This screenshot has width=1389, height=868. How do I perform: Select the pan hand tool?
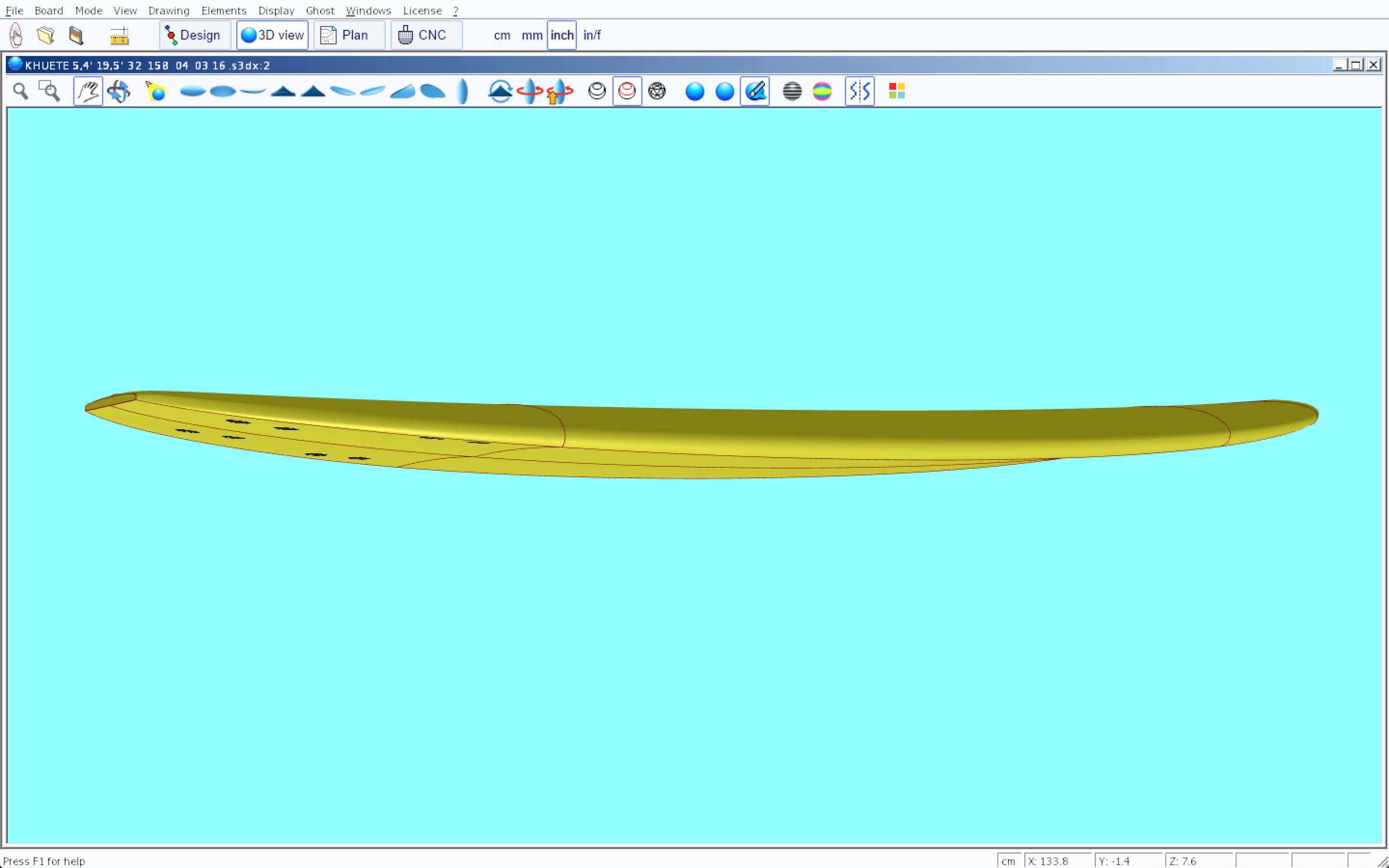tap(88, 91)
